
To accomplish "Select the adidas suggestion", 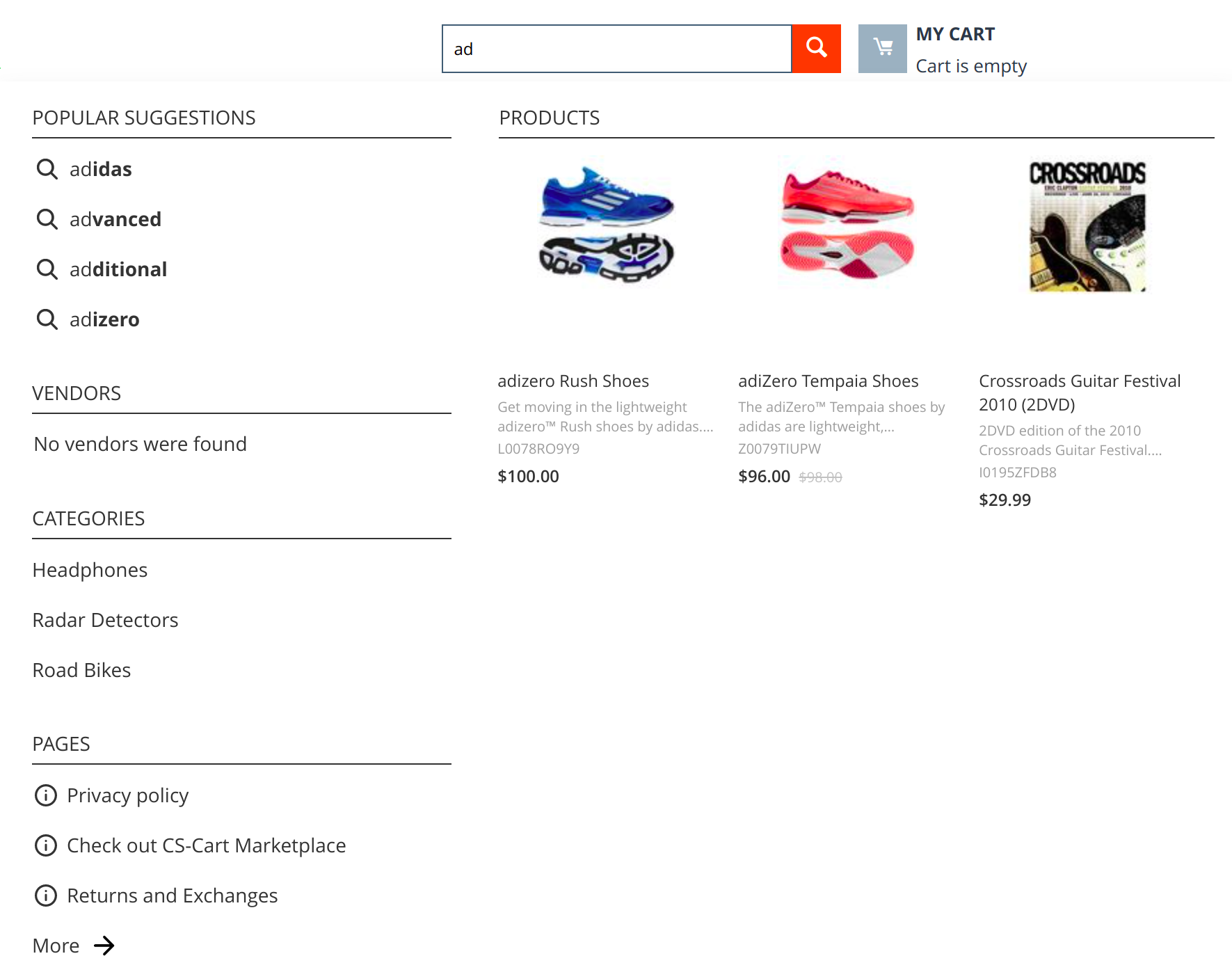I will (101, 169).
